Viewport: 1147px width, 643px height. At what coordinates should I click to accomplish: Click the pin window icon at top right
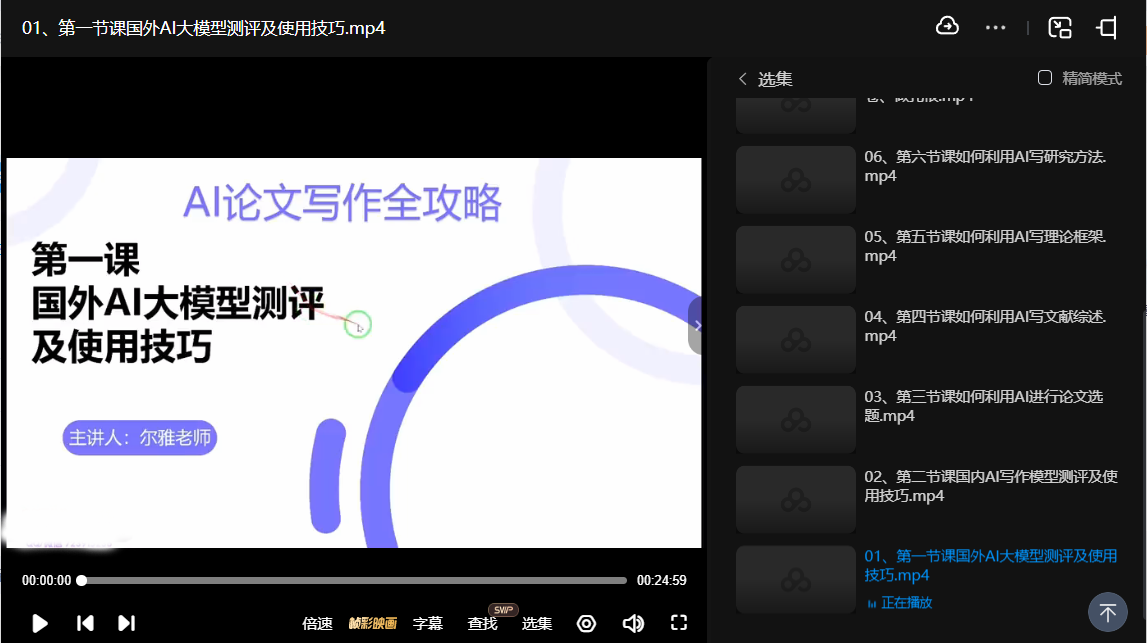(x=1107, y=28)
